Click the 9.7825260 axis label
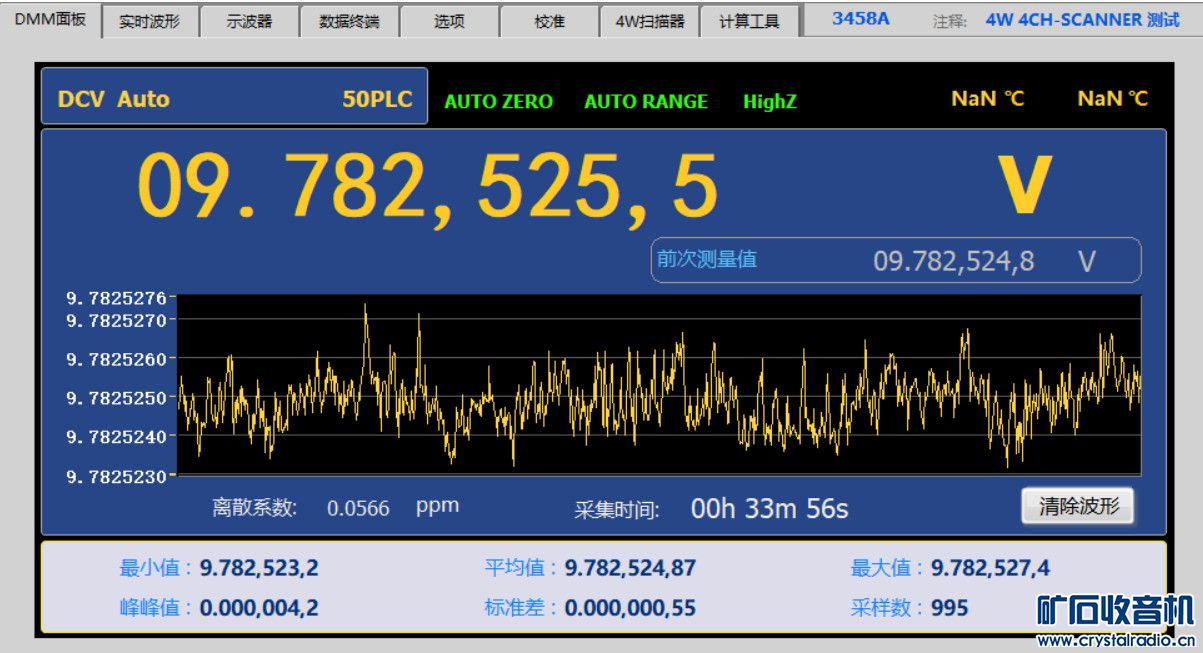The image size is (1203, 653). click(x=116, y=360)
